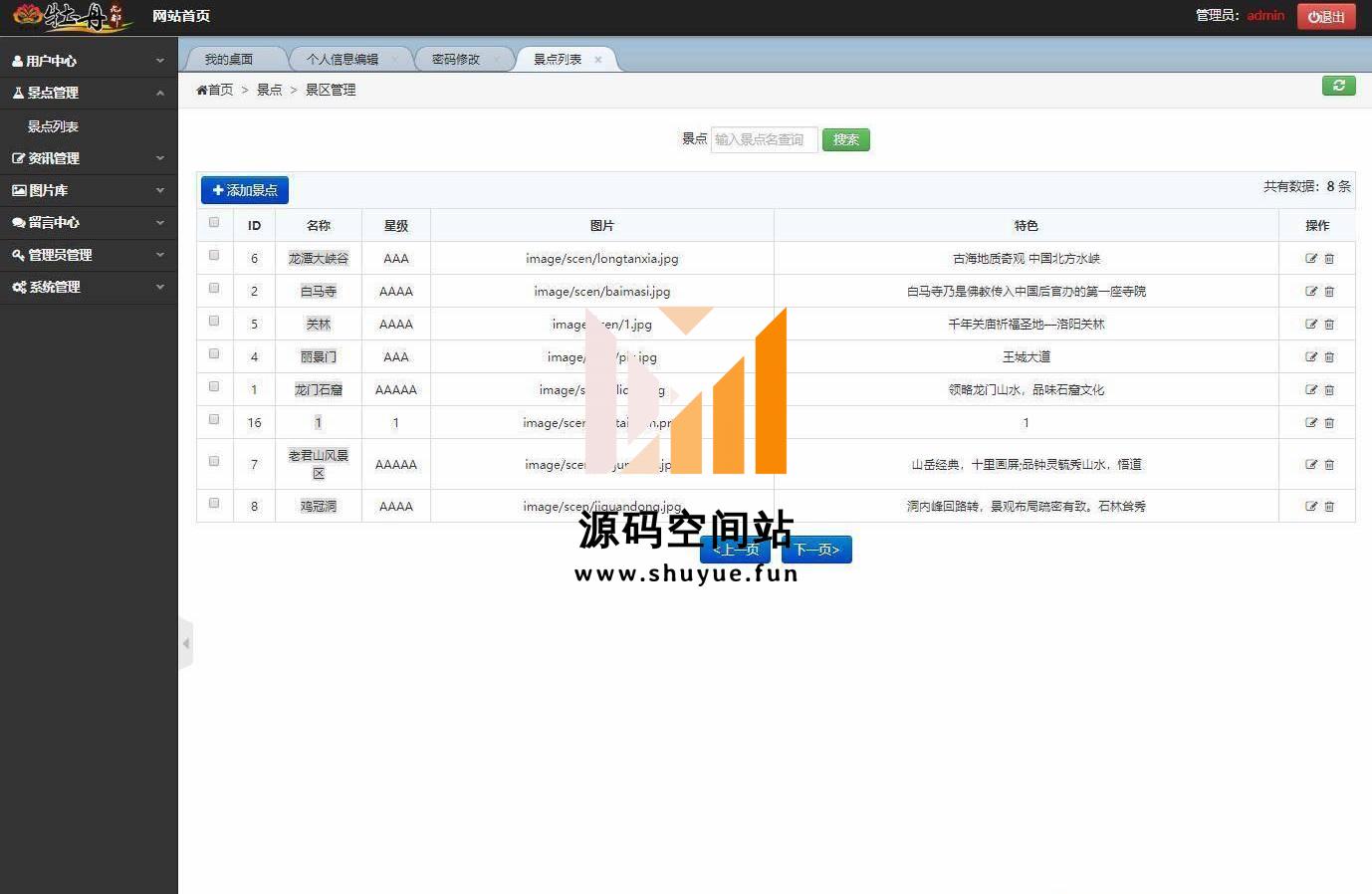1372x894 pixels.
Task: Check the checkbox for 丽景门 row
Action: (214, 353)
